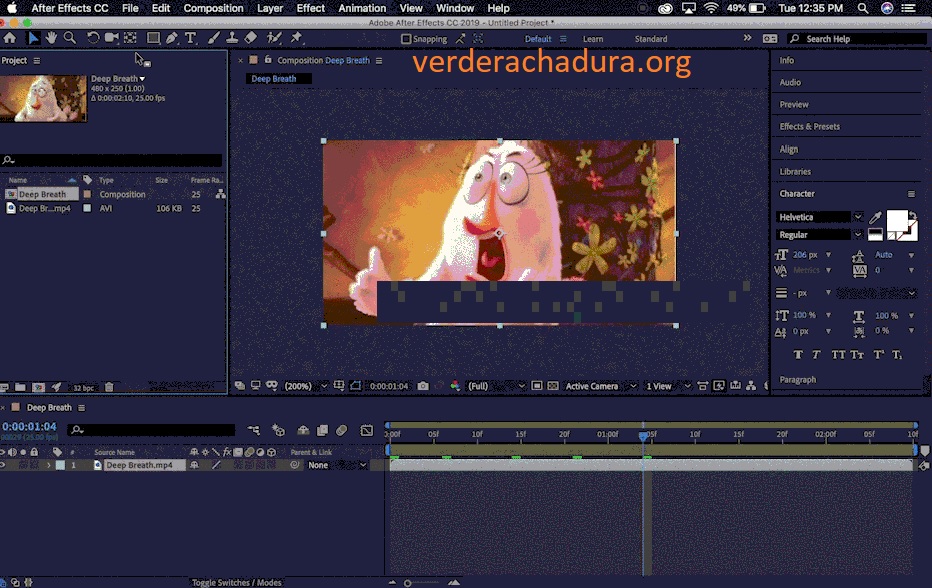932x588 pixels.
Task: Pick a color with the Character eyedropper
Action: [x=875, y=218]
